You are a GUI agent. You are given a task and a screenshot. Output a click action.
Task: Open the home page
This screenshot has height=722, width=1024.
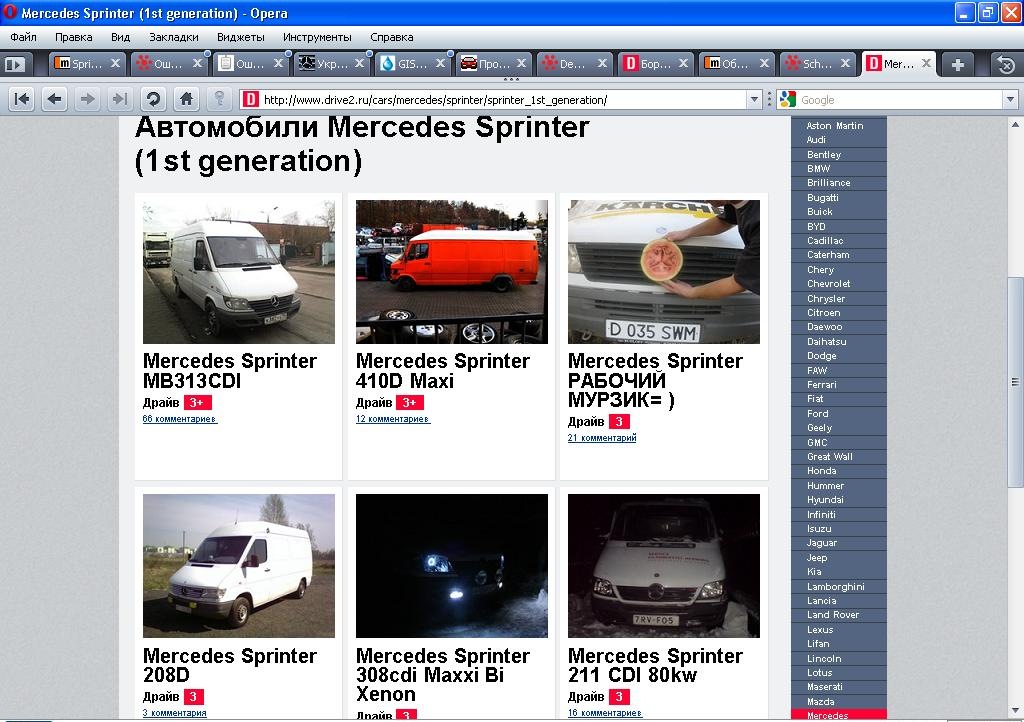point(186,99)
